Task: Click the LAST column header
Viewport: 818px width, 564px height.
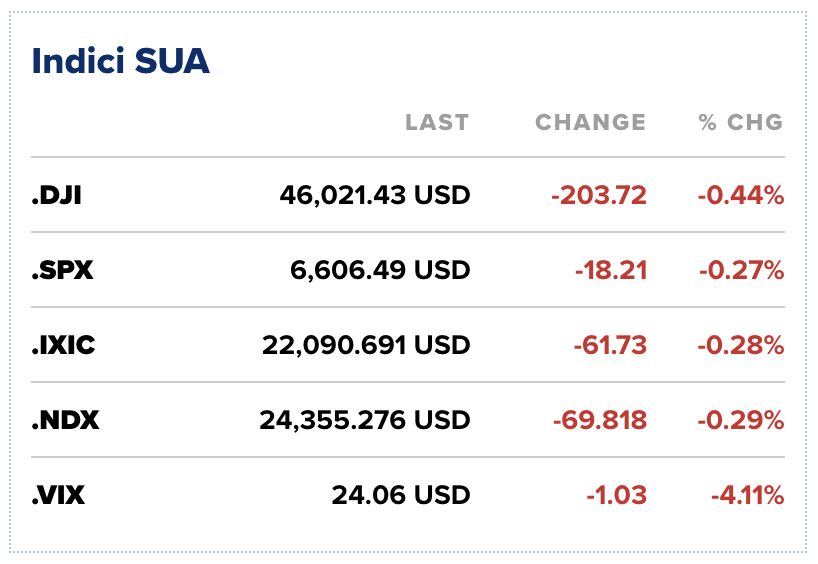Action: click(x=437, y=123)
